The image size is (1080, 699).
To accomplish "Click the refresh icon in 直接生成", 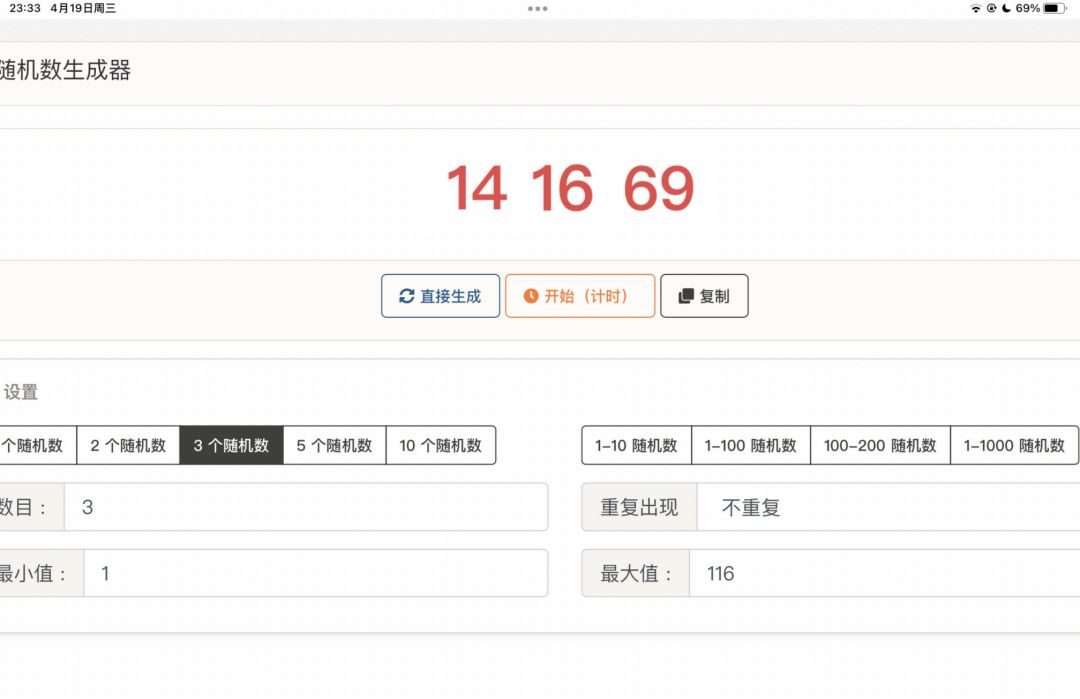I will (x=406, y=296).
